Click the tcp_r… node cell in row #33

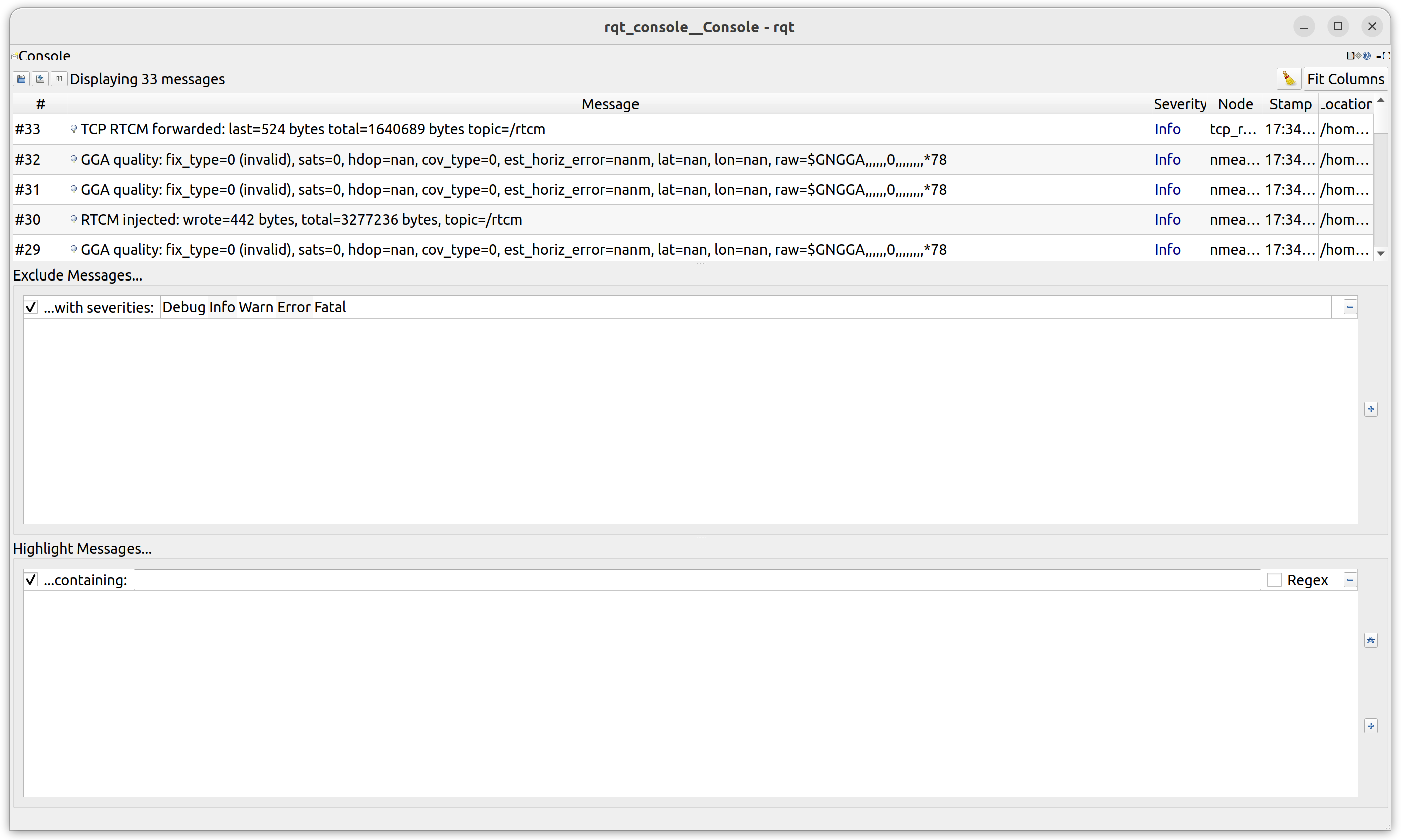pos(1235,129)
